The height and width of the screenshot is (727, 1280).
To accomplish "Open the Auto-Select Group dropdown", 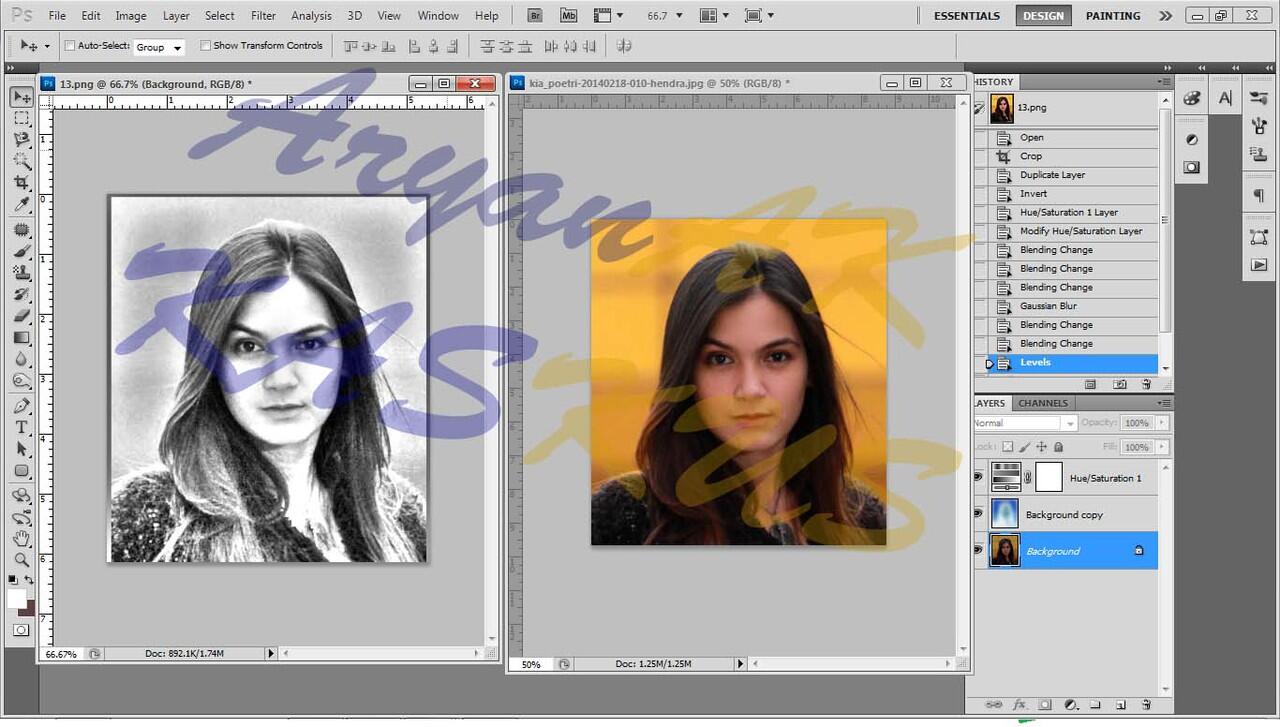I will 159,47.
